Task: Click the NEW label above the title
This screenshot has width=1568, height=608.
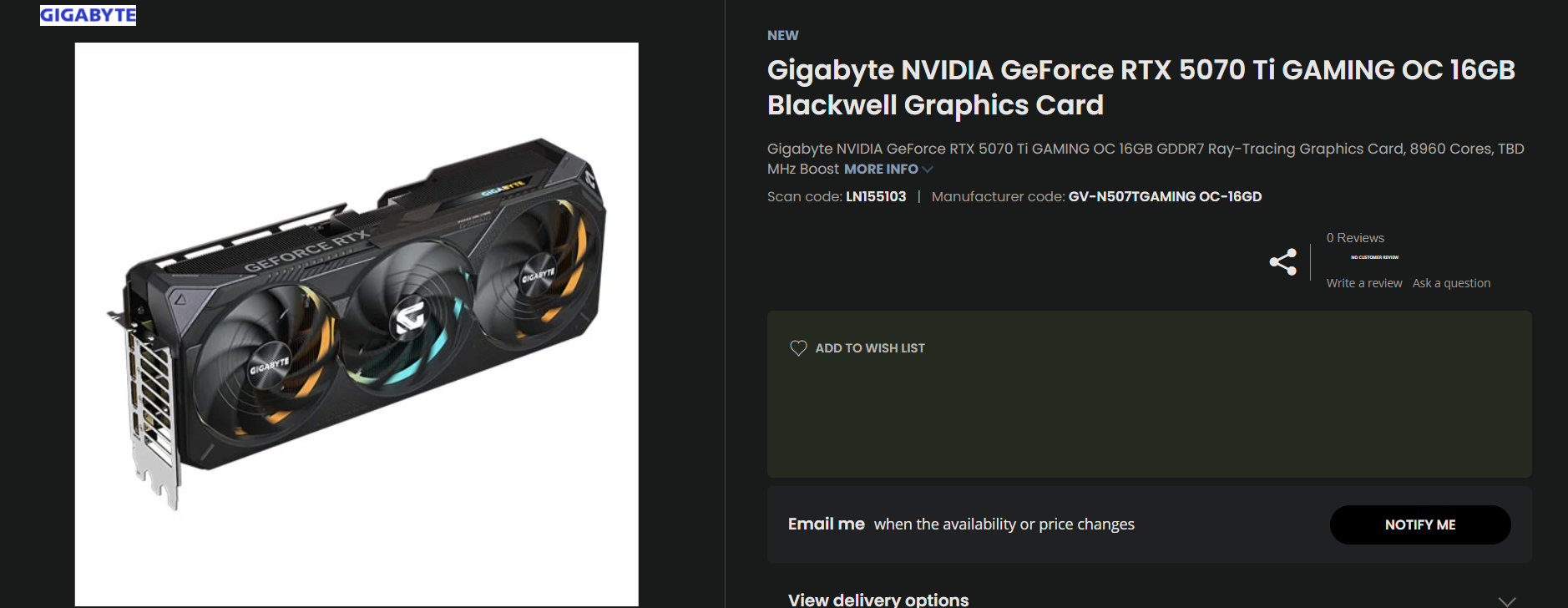Action: tap(783, 35)
